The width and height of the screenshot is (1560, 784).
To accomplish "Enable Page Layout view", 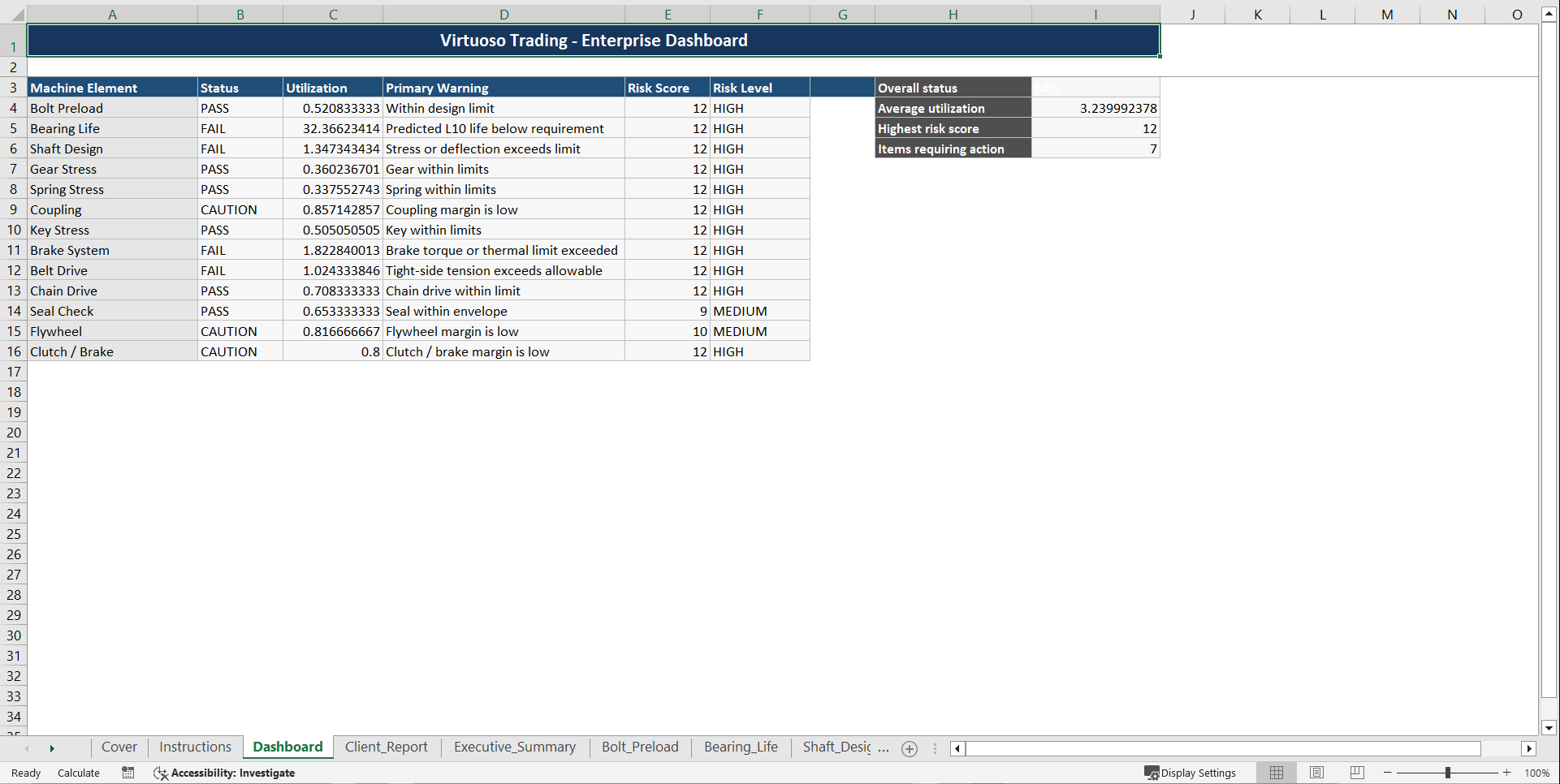I will (x=1316, y=772).
